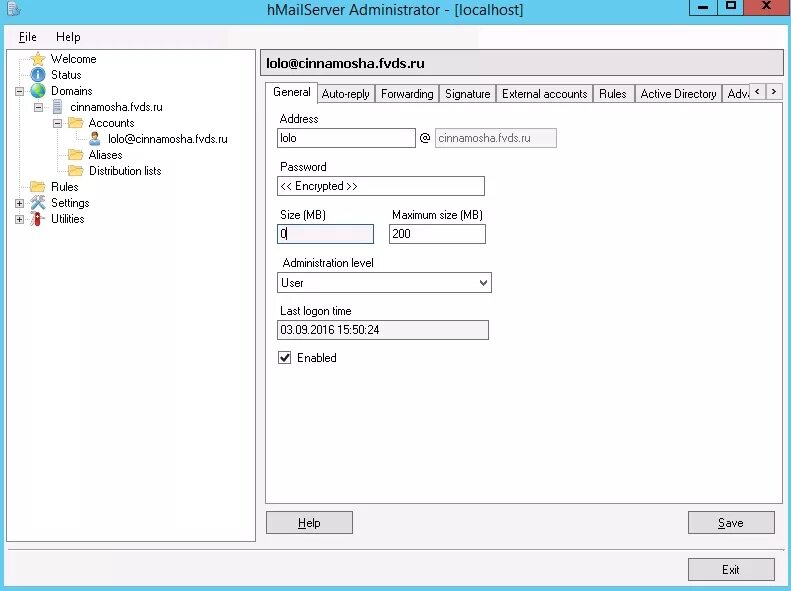Expand the Settings tree node
This screenshot has height=591, width=791.
pos(19,203)
